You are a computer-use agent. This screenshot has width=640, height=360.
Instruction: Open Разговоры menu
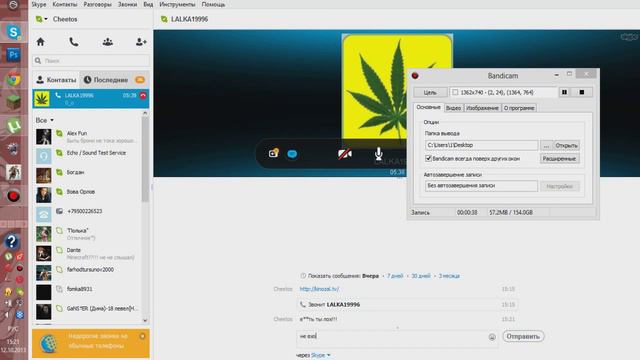point(98,4)
